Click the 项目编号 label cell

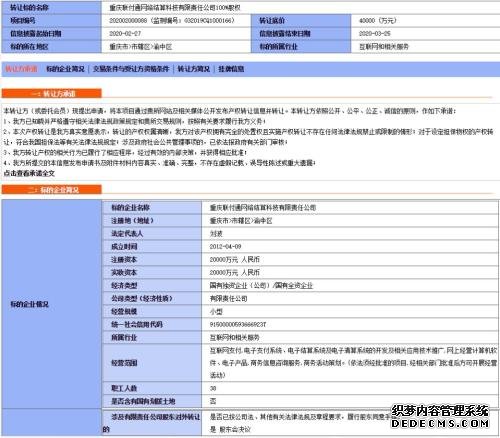point(52,21)
